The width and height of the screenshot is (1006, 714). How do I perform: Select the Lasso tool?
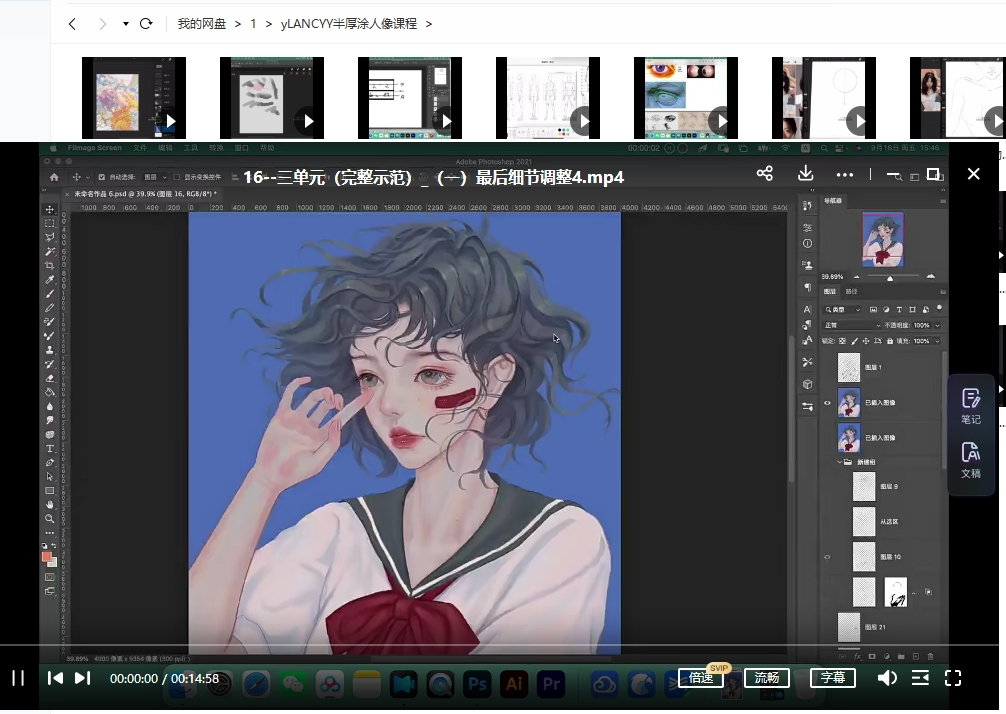(x=49, y=237)
